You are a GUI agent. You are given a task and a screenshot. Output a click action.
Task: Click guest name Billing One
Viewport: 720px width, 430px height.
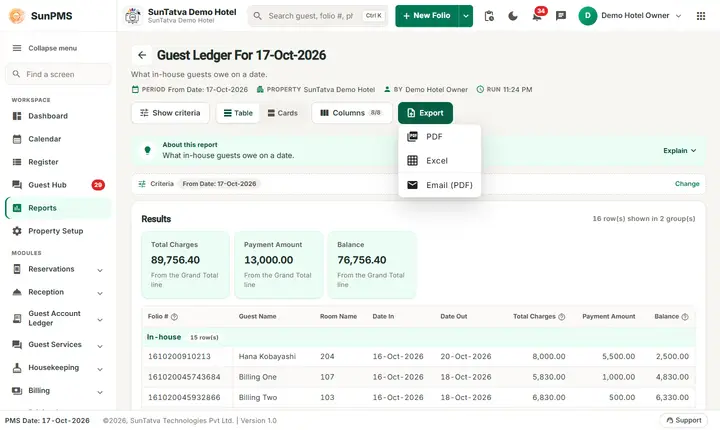pyautogui.click(x=258, y=377)
